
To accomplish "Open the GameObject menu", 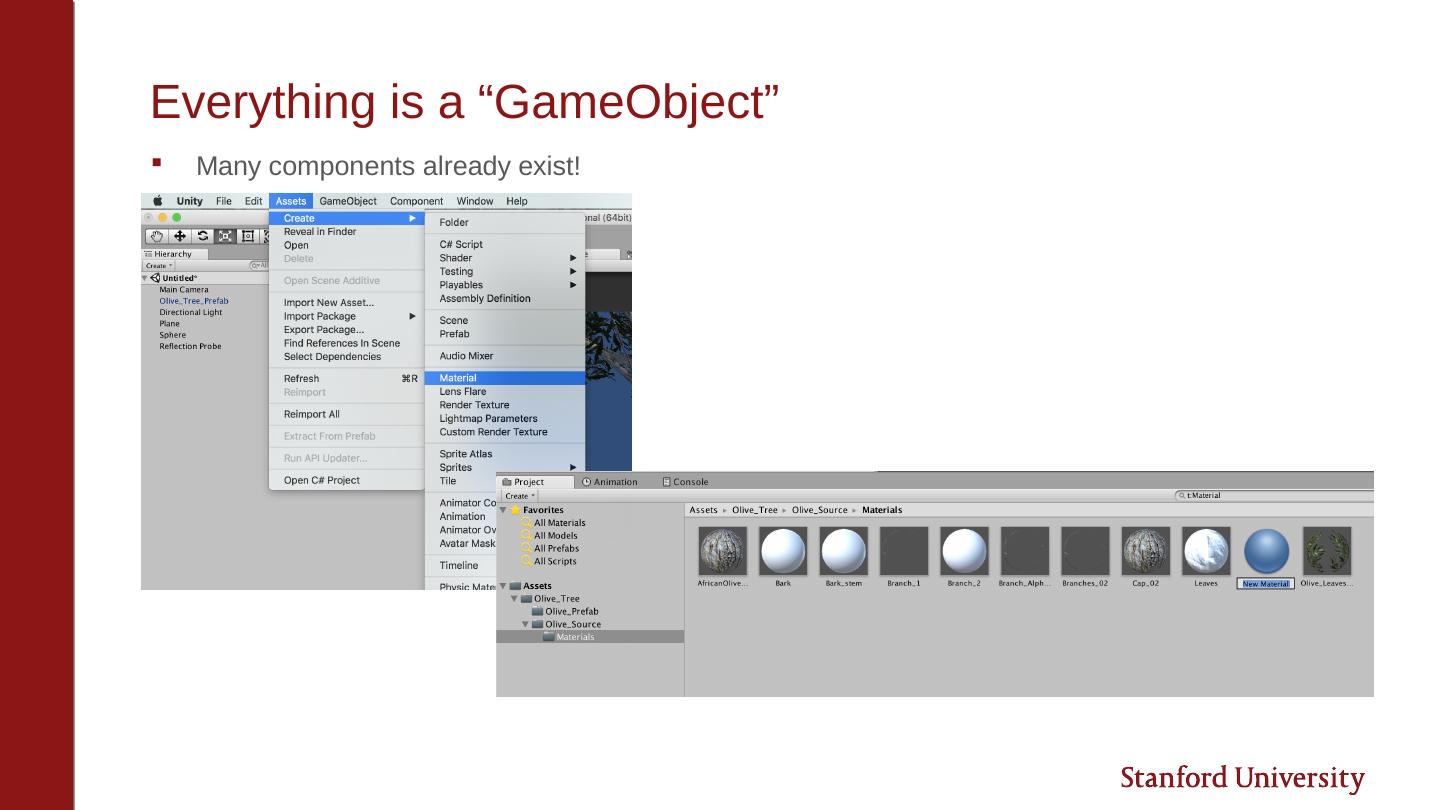I will coord(348,201).
